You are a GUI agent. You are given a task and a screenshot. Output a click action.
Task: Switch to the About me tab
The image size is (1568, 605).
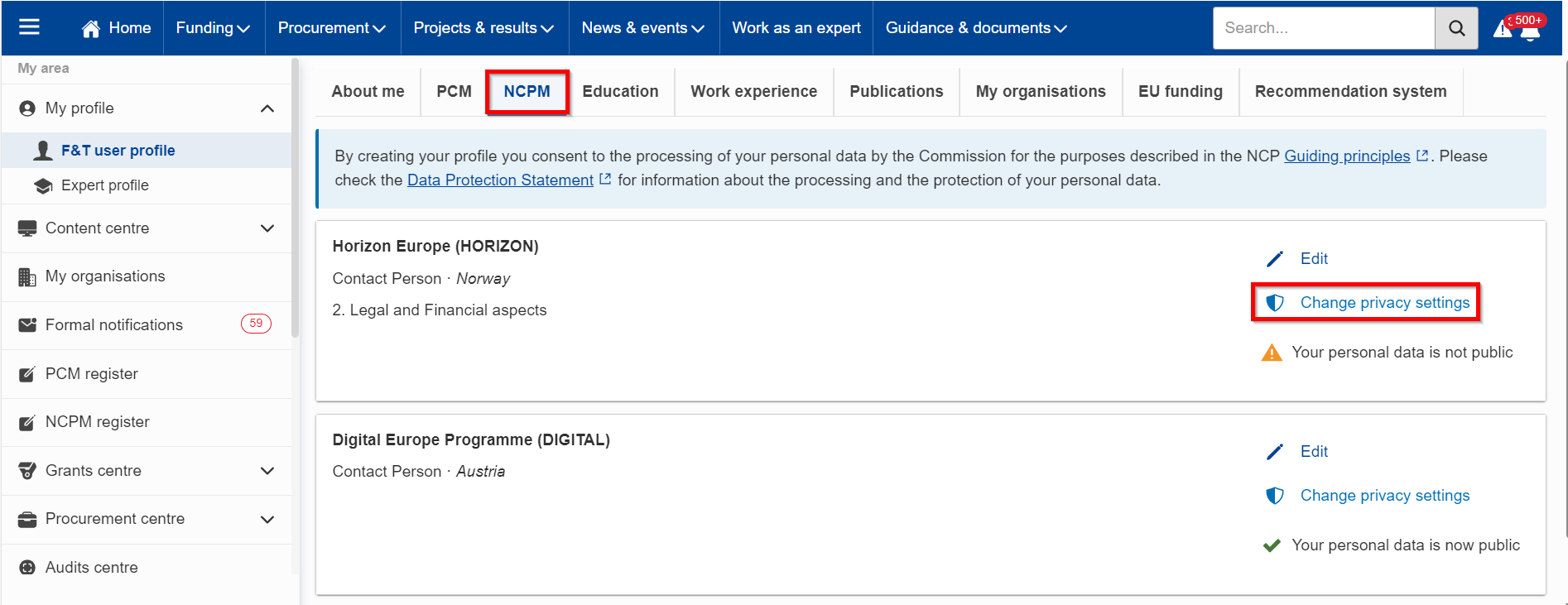pos(368,92)
